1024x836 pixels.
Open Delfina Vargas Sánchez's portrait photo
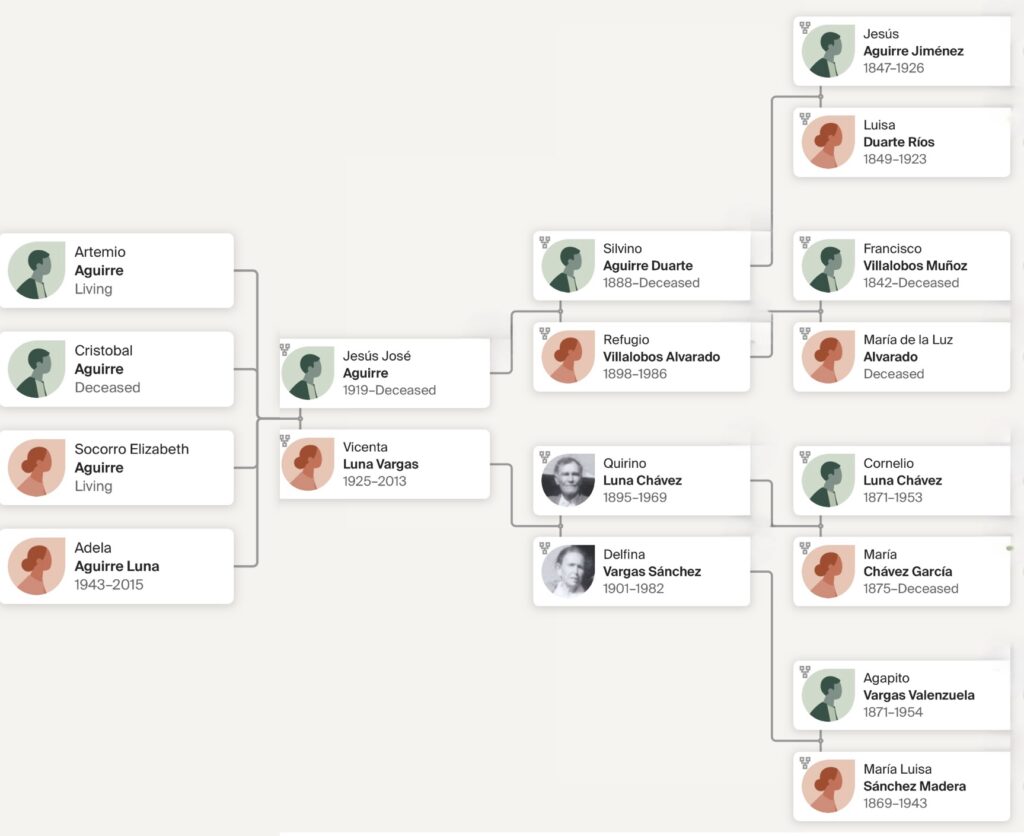tap(568, 572)
